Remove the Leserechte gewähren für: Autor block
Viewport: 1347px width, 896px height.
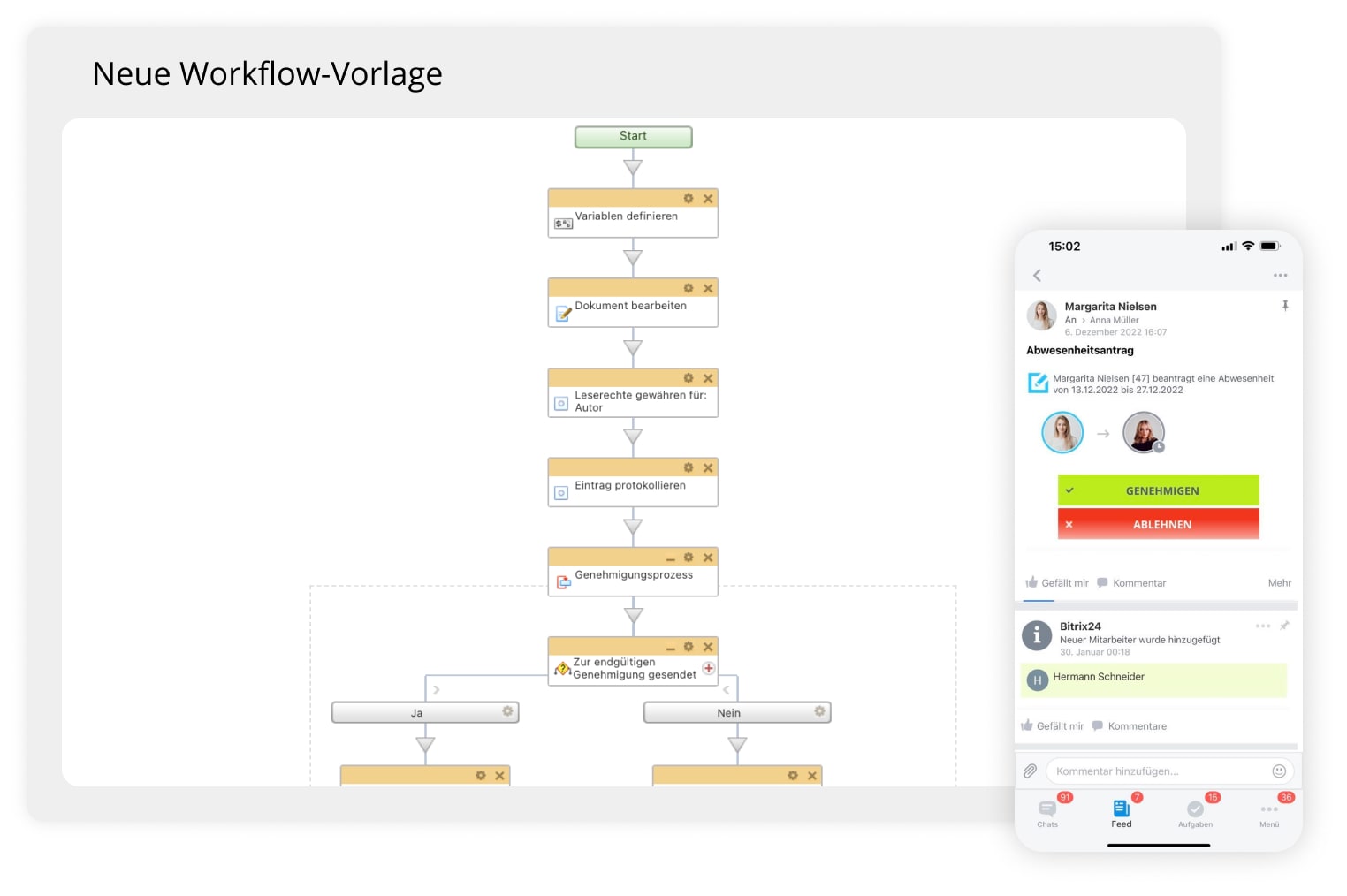[708, 378]
